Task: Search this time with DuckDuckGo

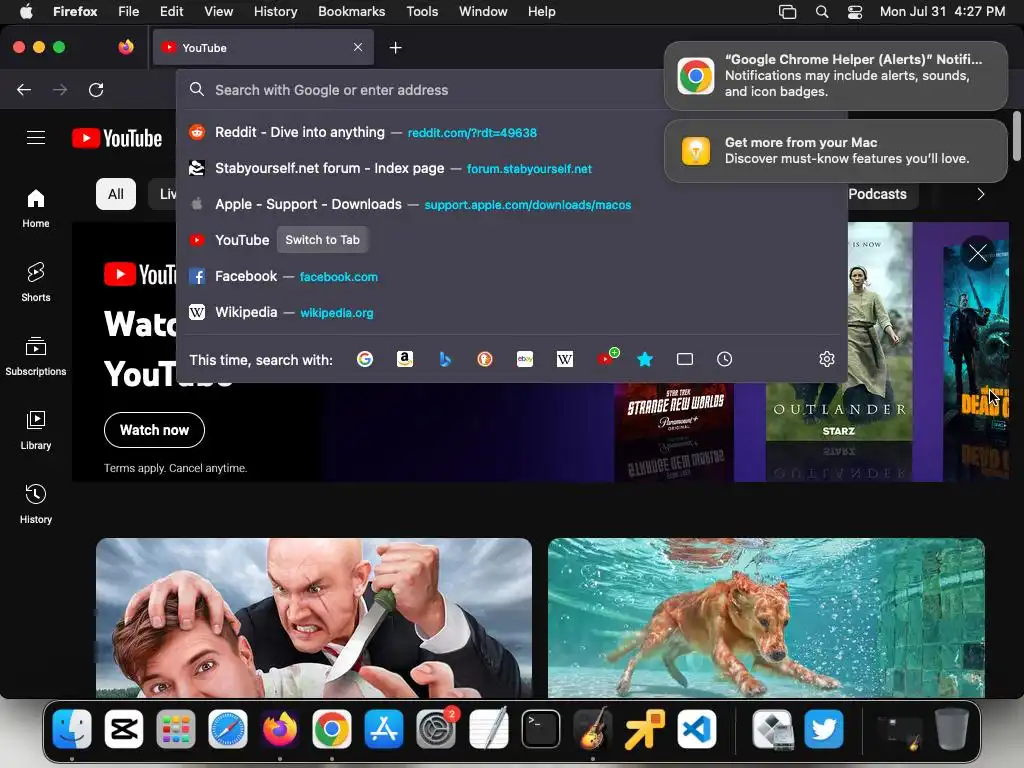Action: (485, 359)
